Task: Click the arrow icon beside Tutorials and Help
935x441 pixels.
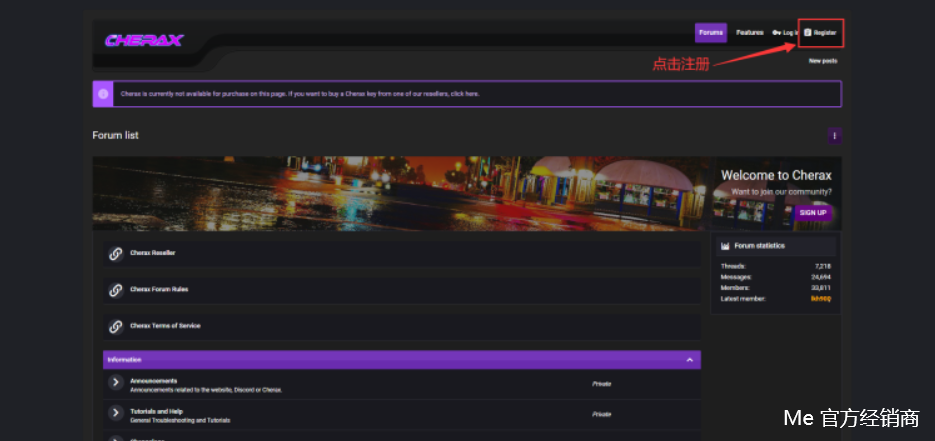Action: point(116,413)
